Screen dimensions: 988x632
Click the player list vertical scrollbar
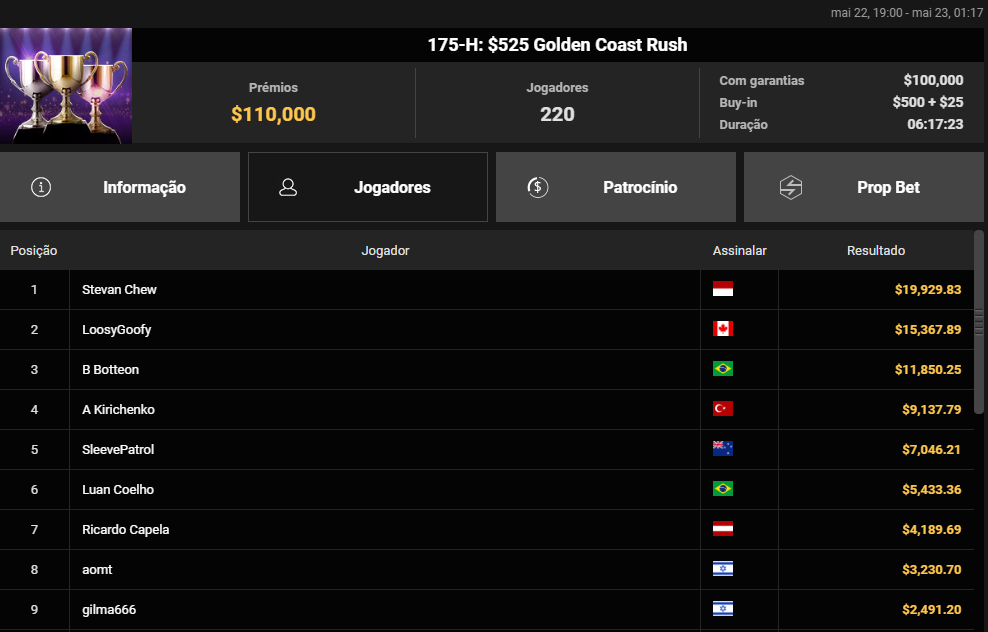pyautogui.click(x=979, y=322)
